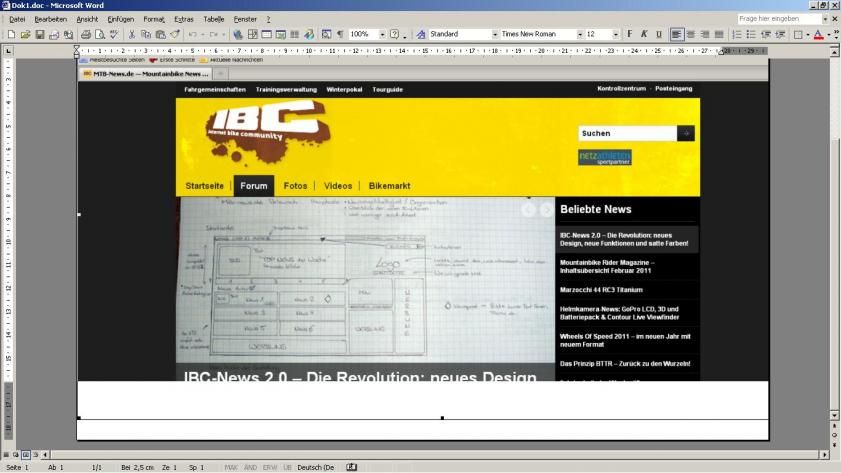Open the Fenster menu
Image resolution: width=841 pixels, height=473 pixels.
pyautogui.click(x=245, y=19)
